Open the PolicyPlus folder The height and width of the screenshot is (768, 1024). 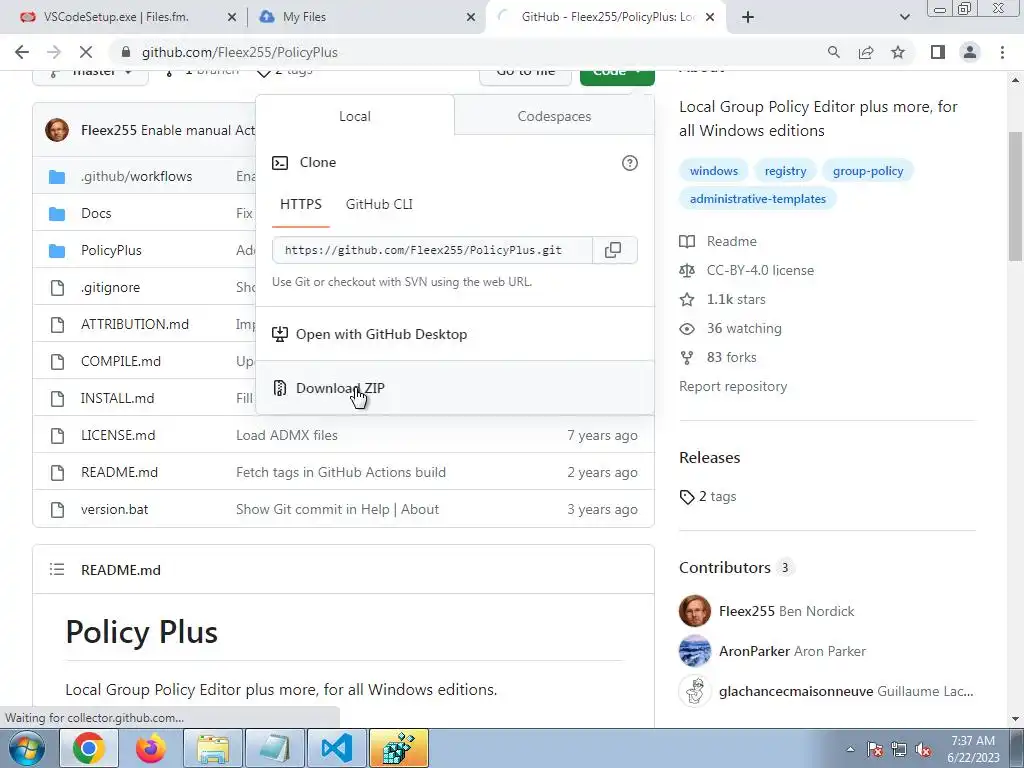point(111,250)
